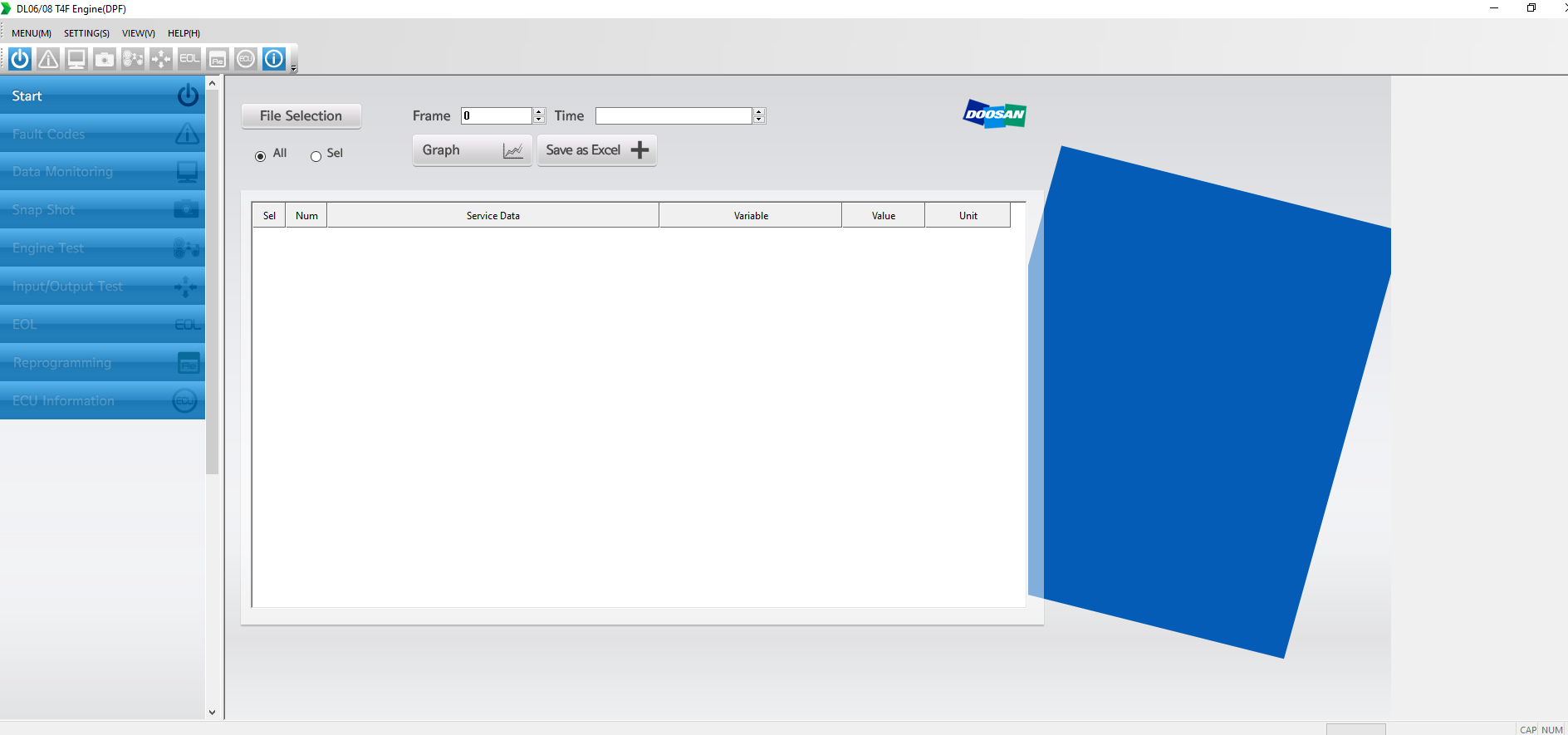Click the blue info toolbar icon
Image resolution: width=1568 pixels, height=735 pixels.
click(x=274, y=59)
